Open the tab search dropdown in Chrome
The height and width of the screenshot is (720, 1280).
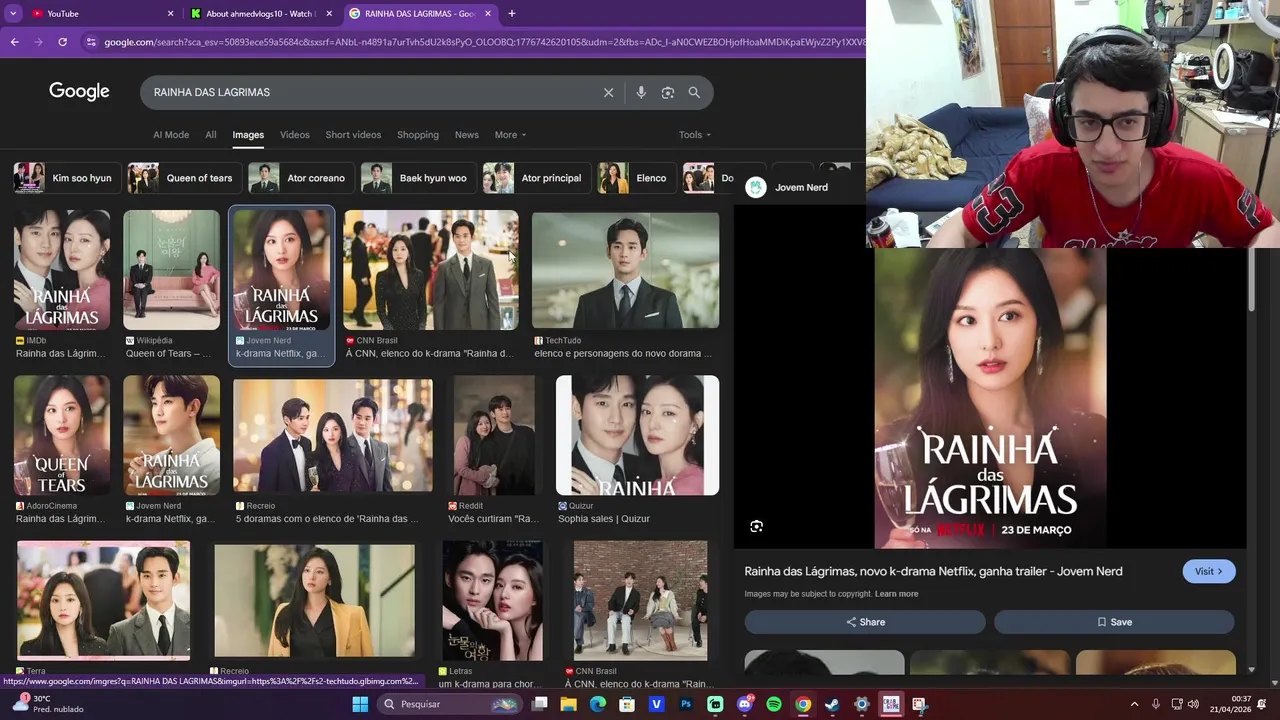point(13,13)
